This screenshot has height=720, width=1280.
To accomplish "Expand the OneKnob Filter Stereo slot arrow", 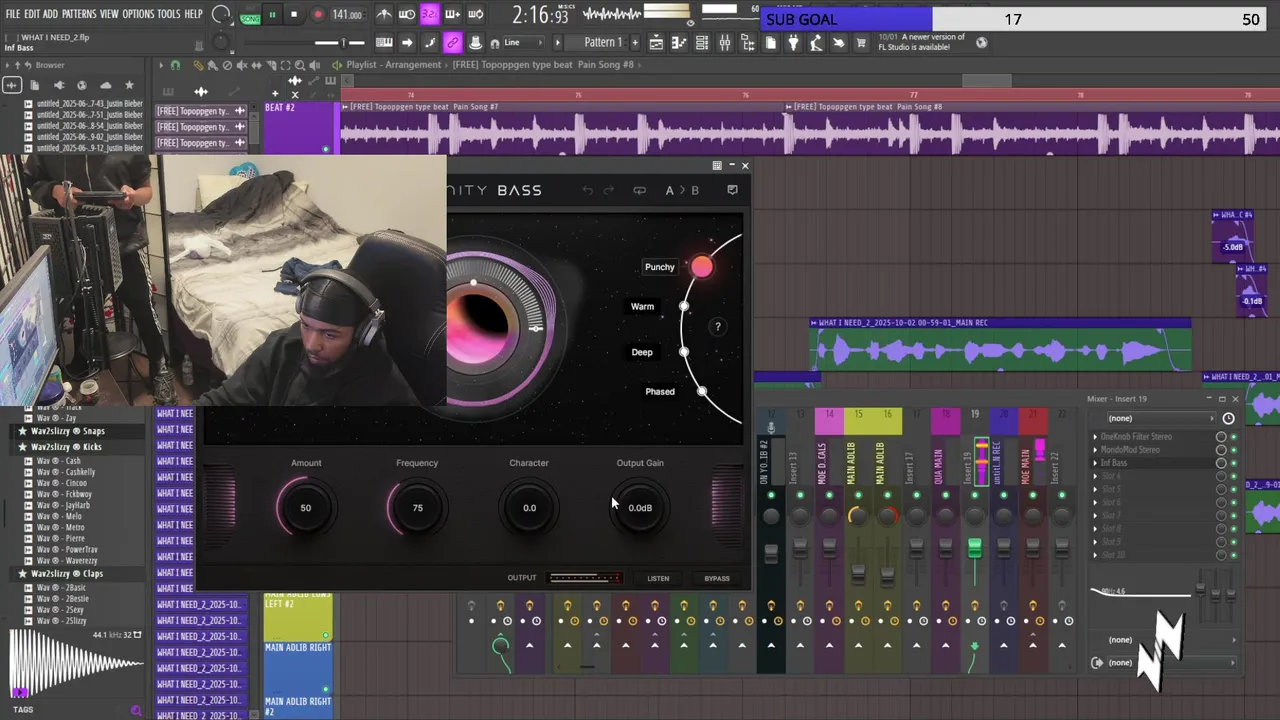I will click(1095, 437).
